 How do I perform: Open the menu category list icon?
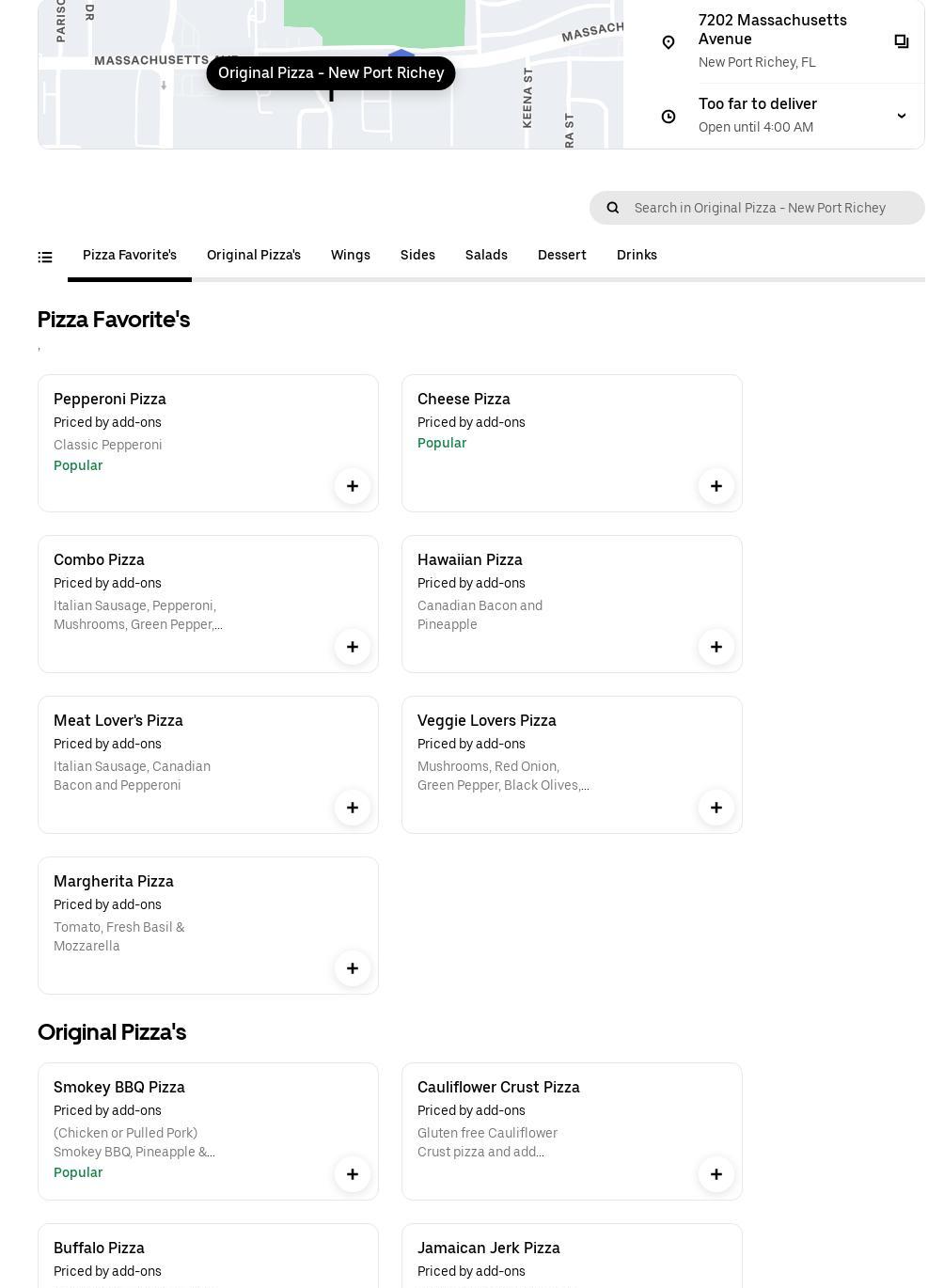coord(45,257)
